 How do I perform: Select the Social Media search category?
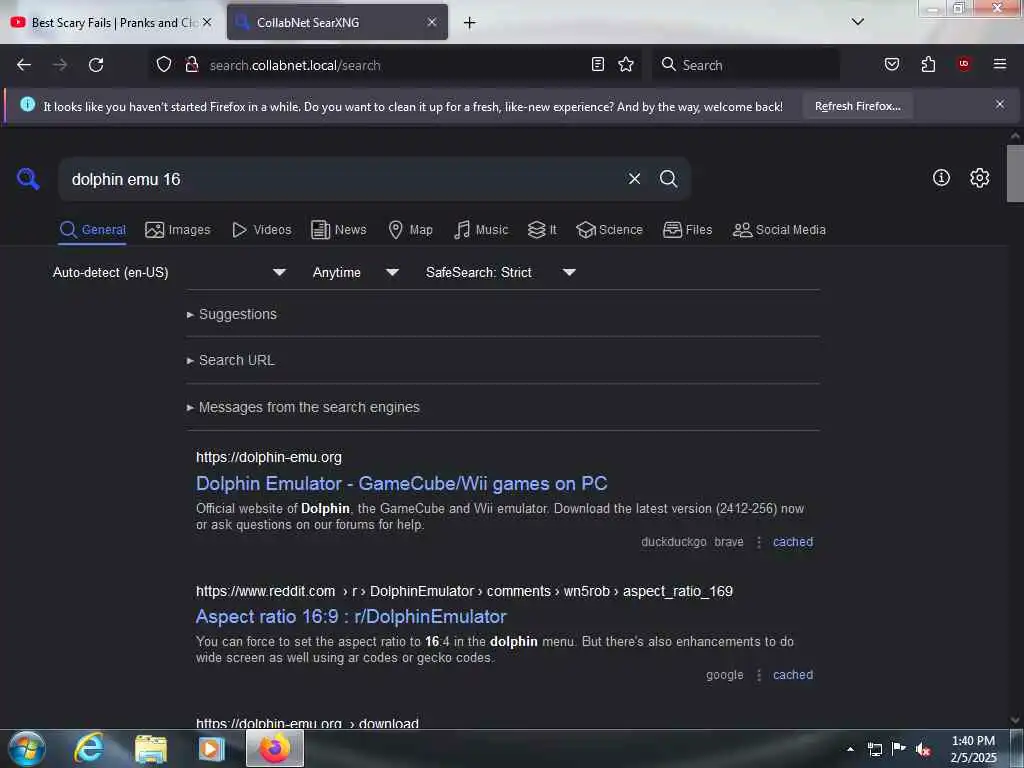pyautogui.click(x=779, y=230)
